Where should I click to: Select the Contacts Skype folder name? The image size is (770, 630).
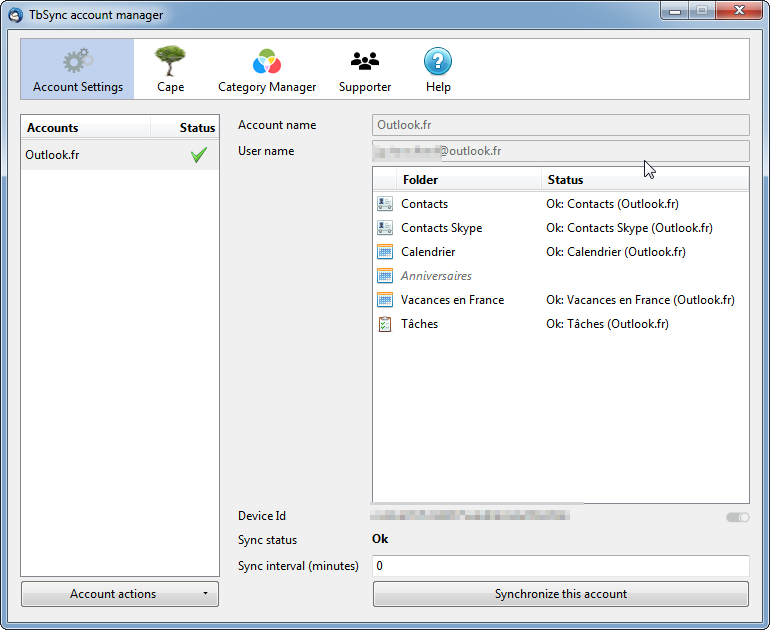tap(441, 228)
